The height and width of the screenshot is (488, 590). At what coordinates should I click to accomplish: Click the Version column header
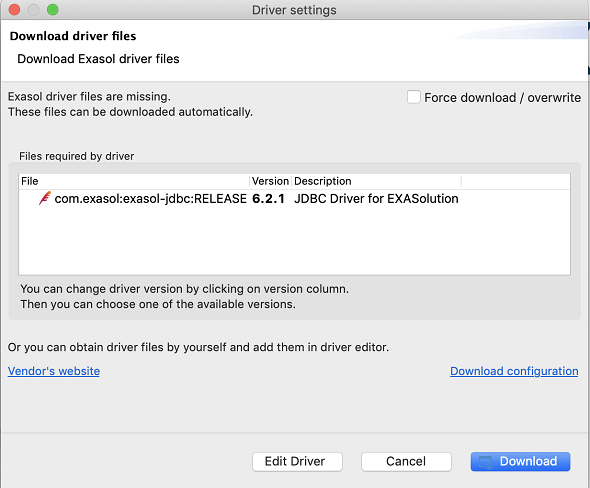(270, 181)
